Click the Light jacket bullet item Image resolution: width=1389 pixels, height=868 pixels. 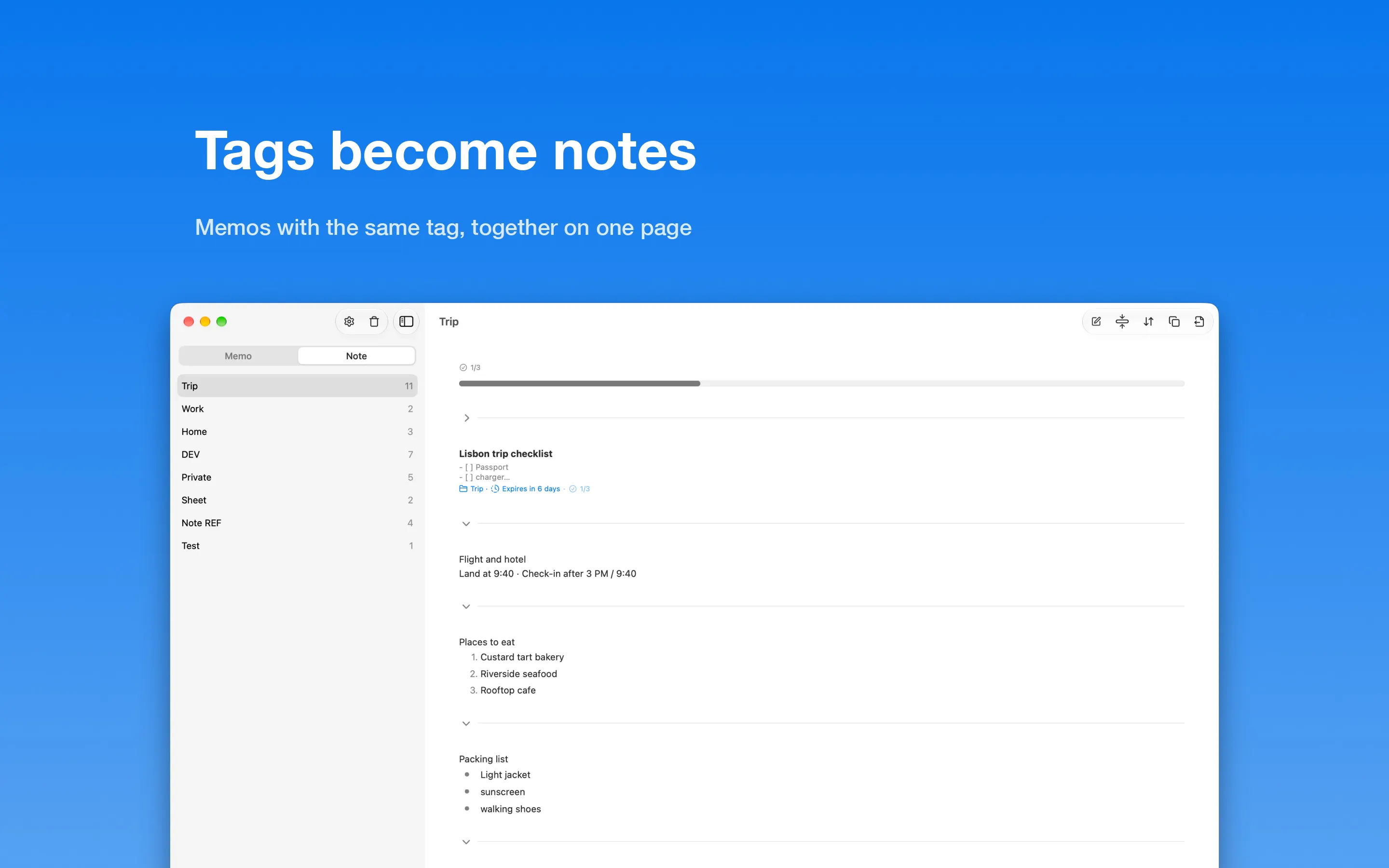(505, 774)
